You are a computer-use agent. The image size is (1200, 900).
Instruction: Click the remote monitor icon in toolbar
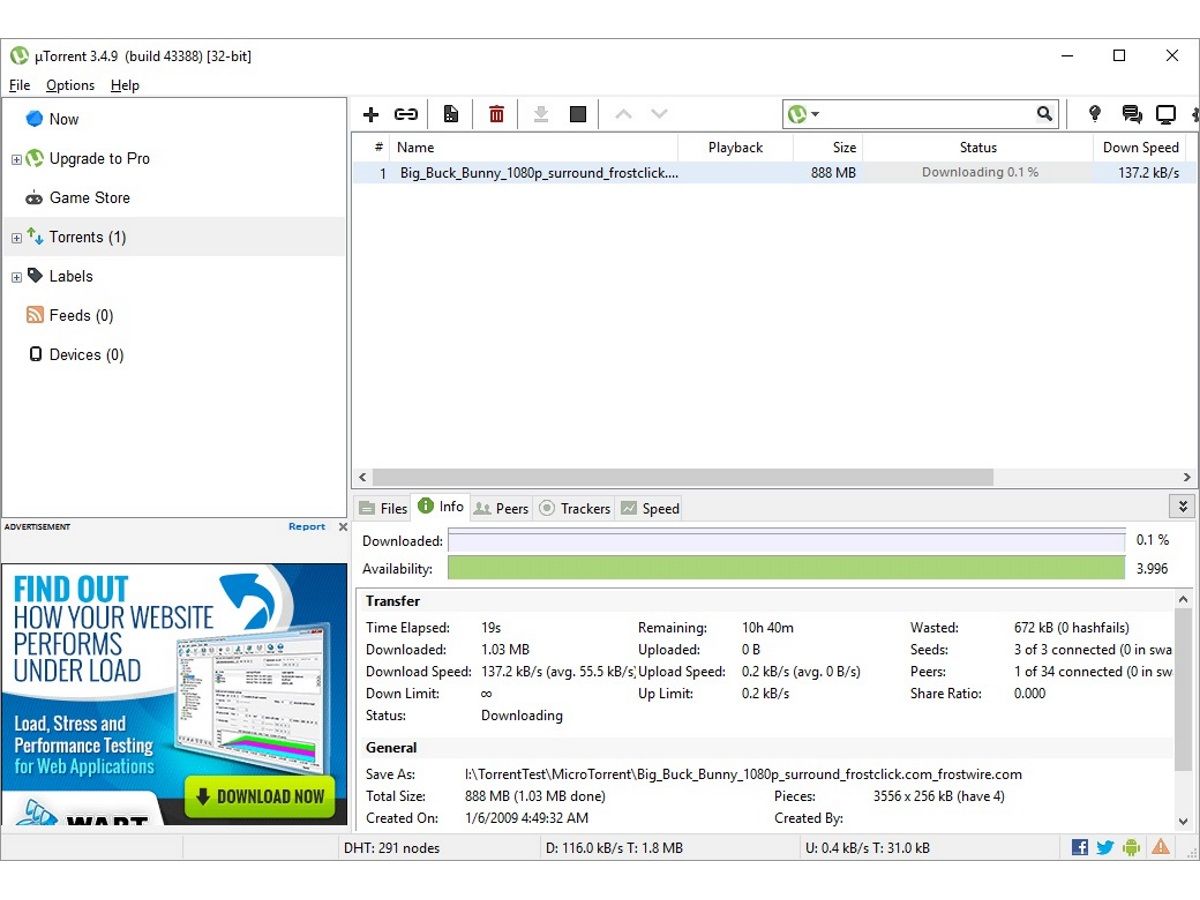1166,114
